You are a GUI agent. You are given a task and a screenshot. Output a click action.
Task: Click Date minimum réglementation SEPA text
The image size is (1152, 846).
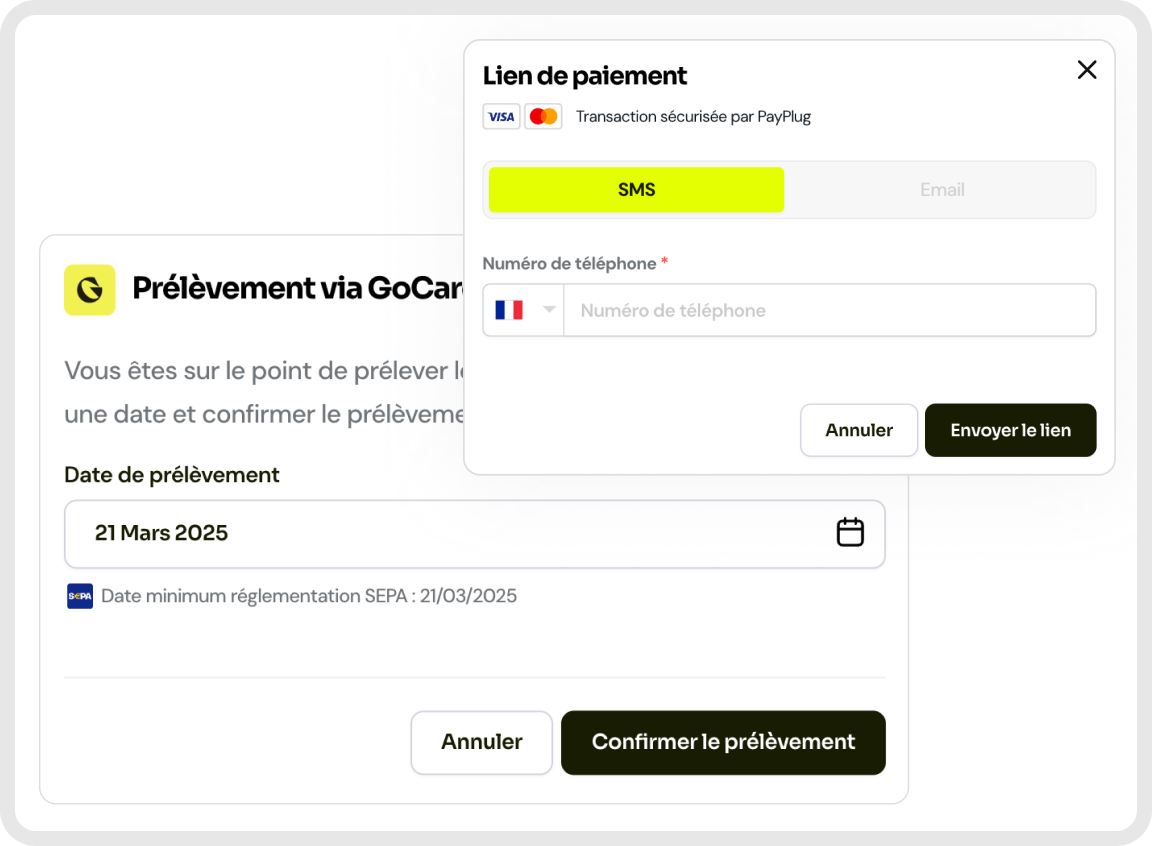309,596
